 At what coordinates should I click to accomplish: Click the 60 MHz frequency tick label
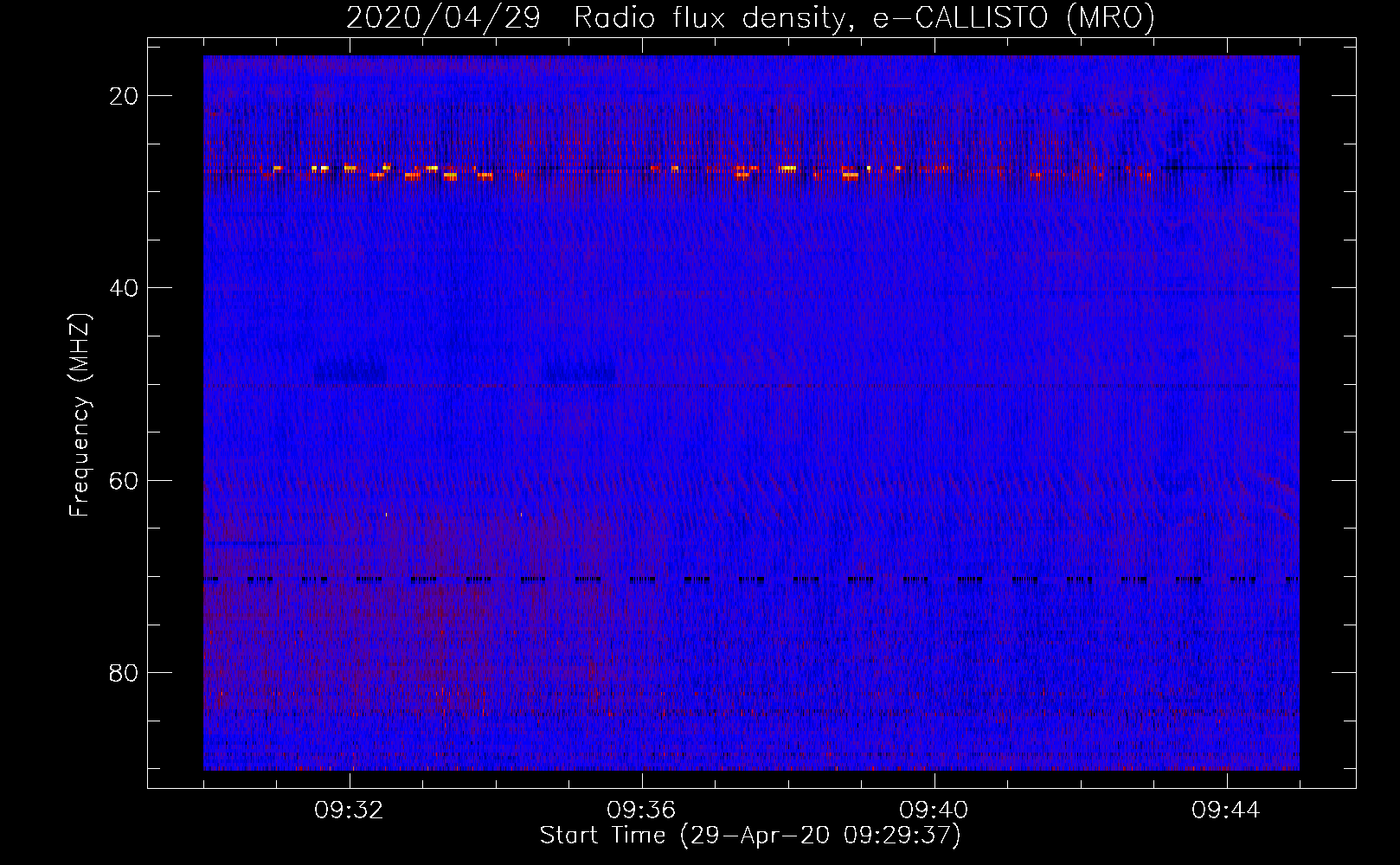(124, 480)
